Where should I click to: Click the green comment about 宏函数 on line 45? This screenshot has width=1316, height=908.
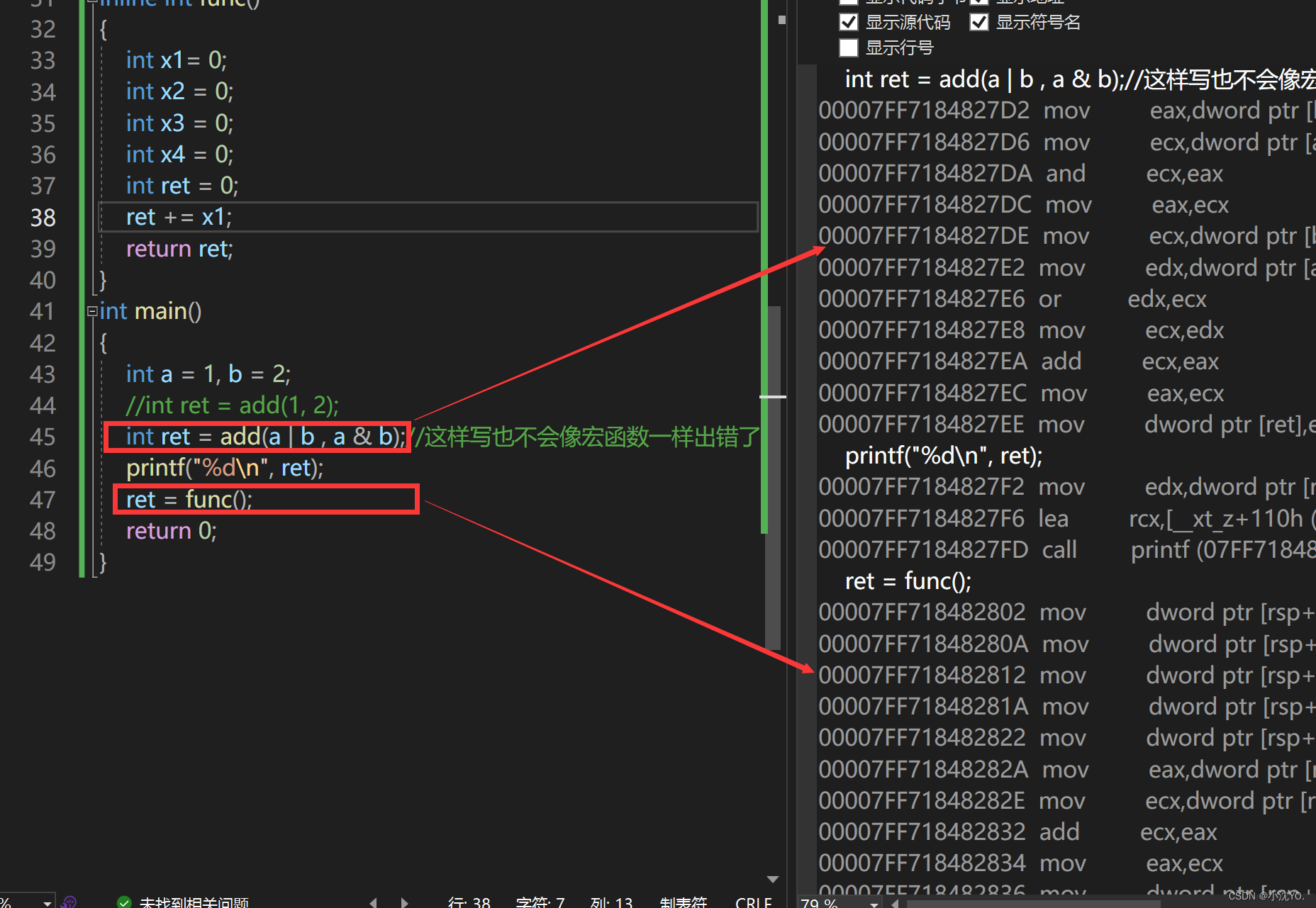(x=586, y=437)
